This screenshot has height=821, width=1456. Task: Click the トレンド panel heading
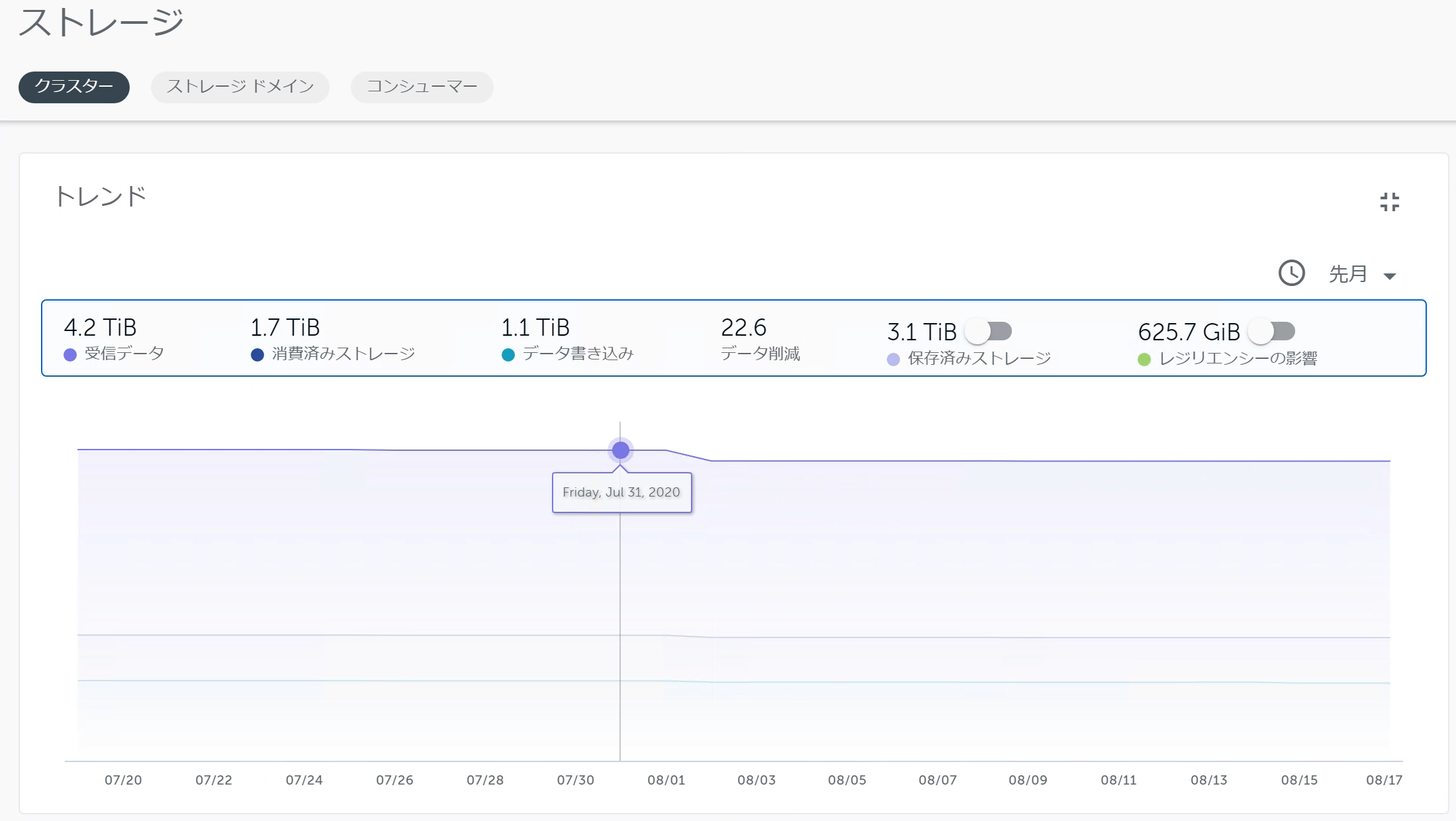(101, 197)
